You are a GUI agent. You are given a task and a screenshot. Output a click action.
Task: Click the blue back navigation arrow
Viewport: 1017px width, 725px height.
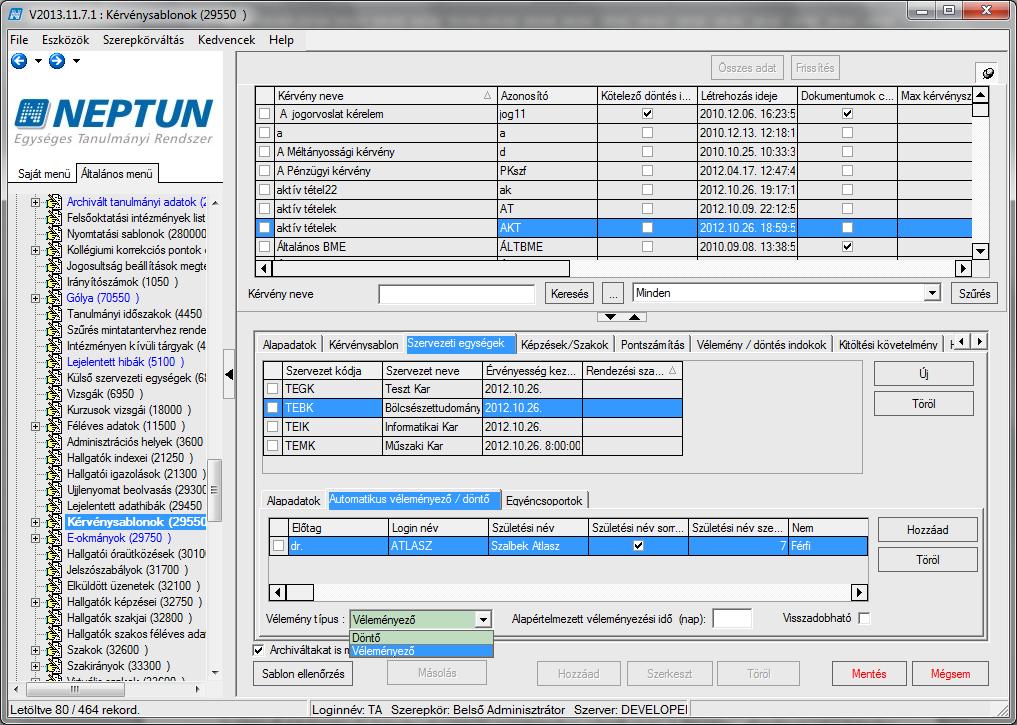click(19, 61)
